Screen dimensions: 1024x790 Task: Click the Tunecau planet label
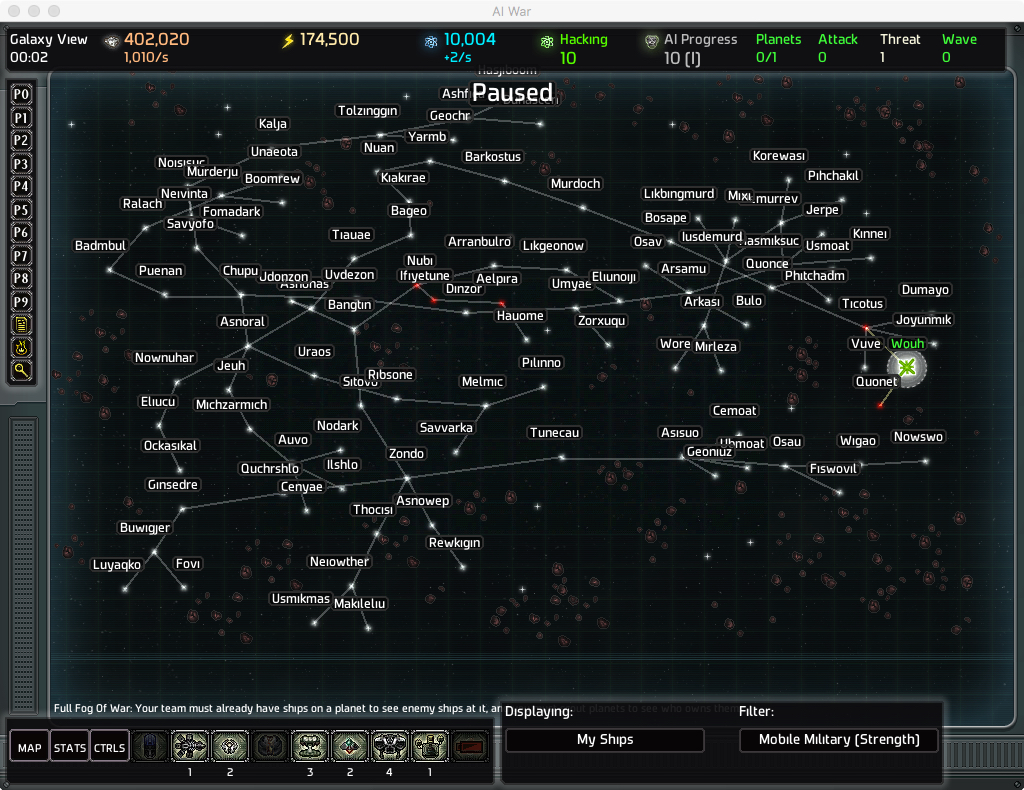point(554,432)
